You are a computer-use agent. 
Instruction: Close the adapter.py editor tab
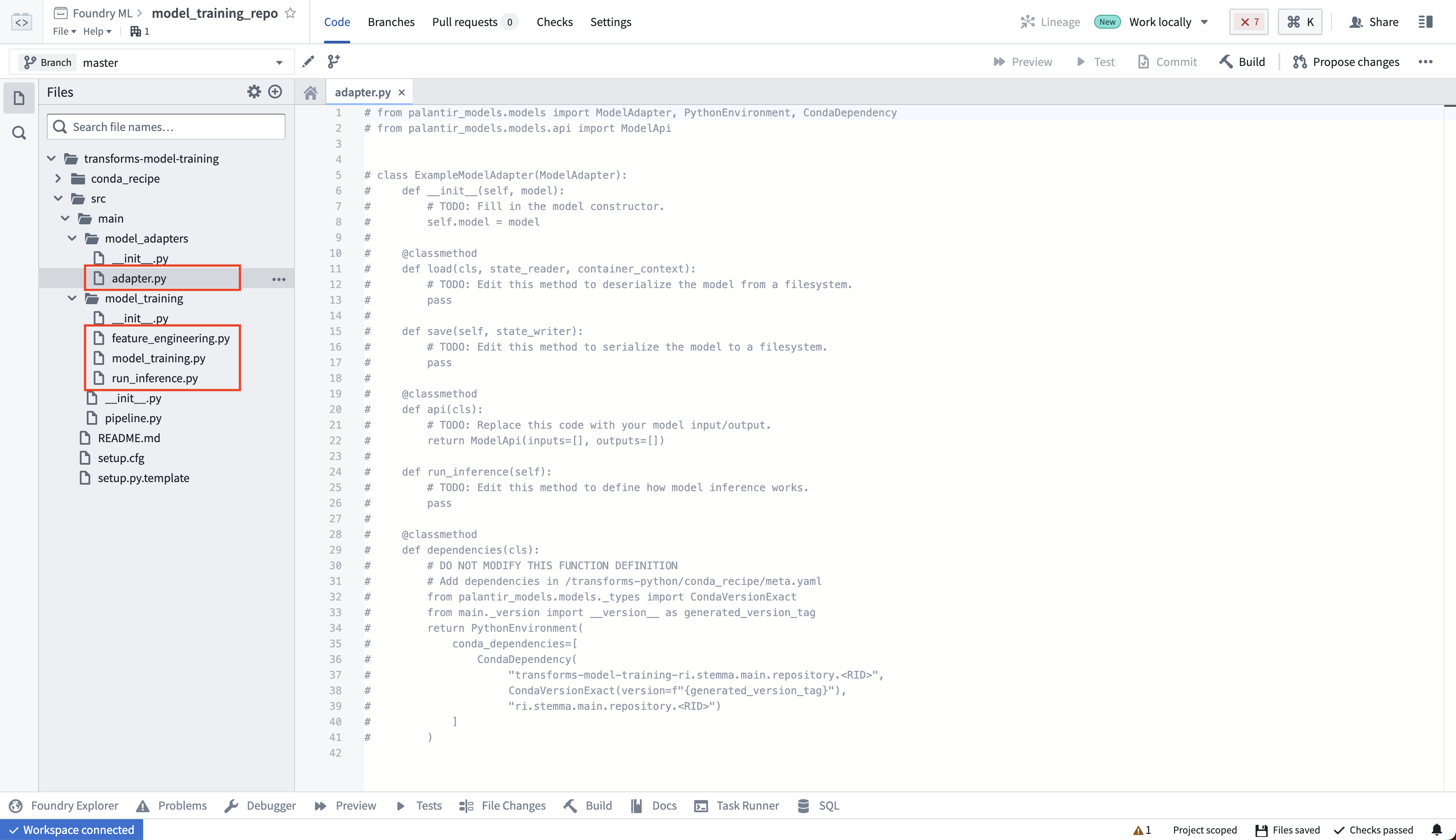coord(402,92)
